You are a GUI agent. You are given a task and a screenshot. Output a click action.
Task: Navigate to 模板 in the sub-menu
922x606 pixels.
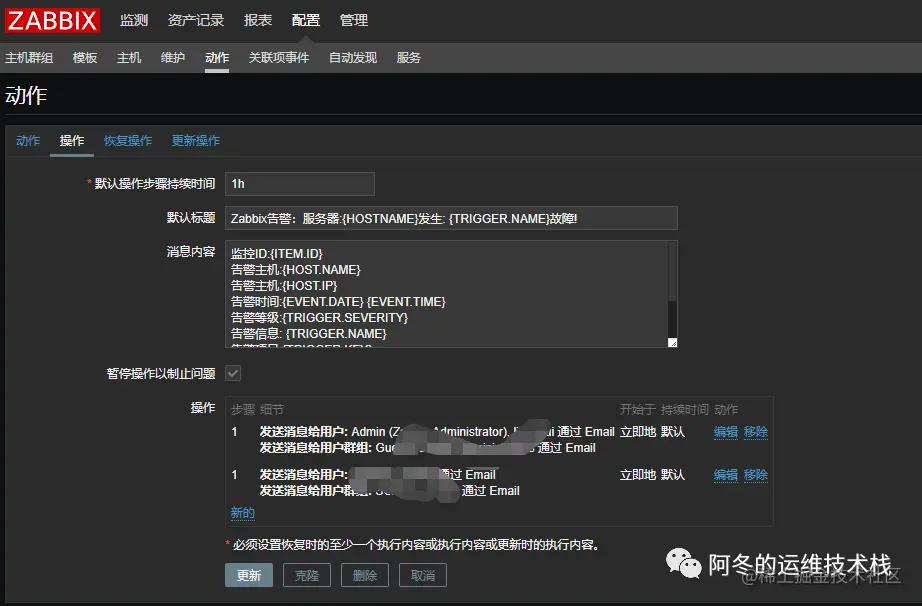tap(84, 57)
